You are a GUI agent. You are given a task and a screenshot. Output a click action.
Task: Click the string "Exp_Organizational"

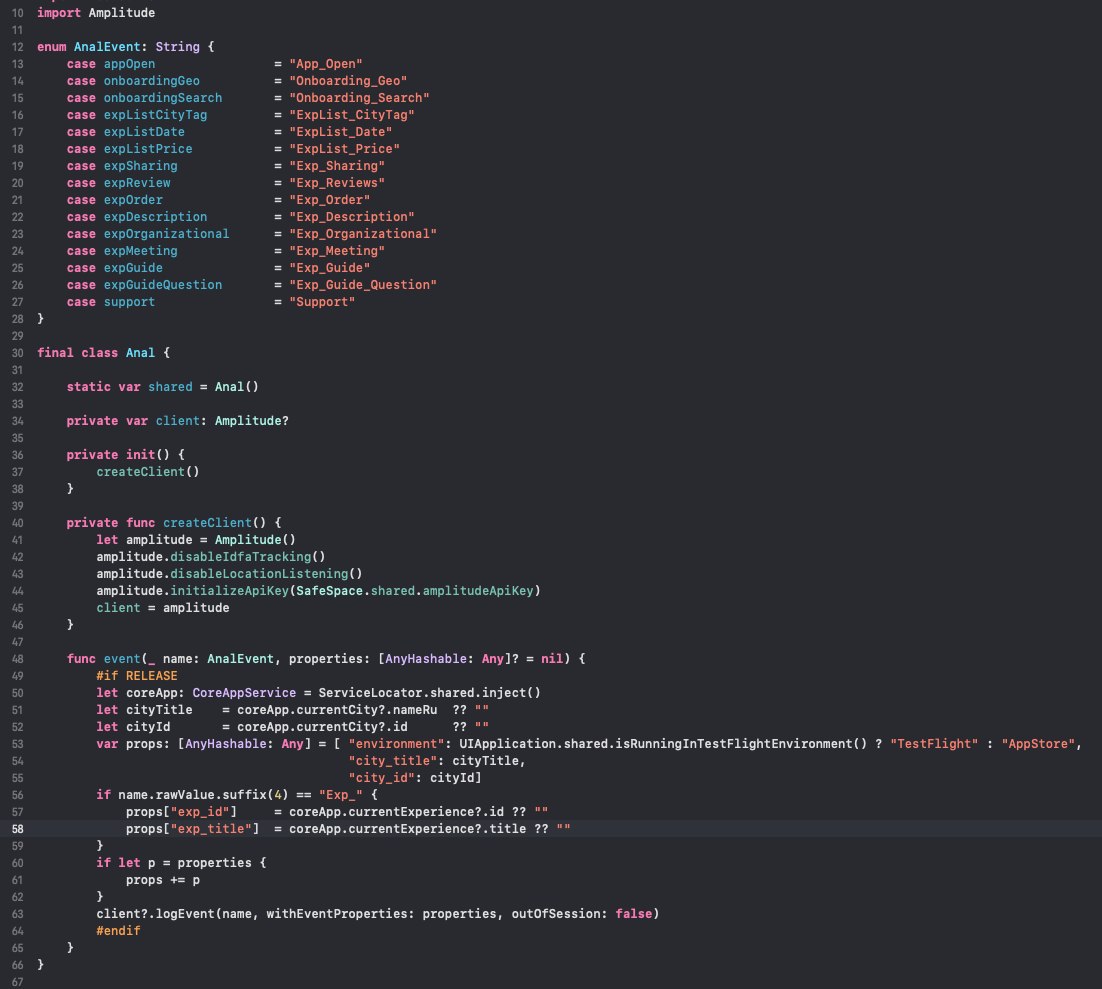(x=363, y=234)
